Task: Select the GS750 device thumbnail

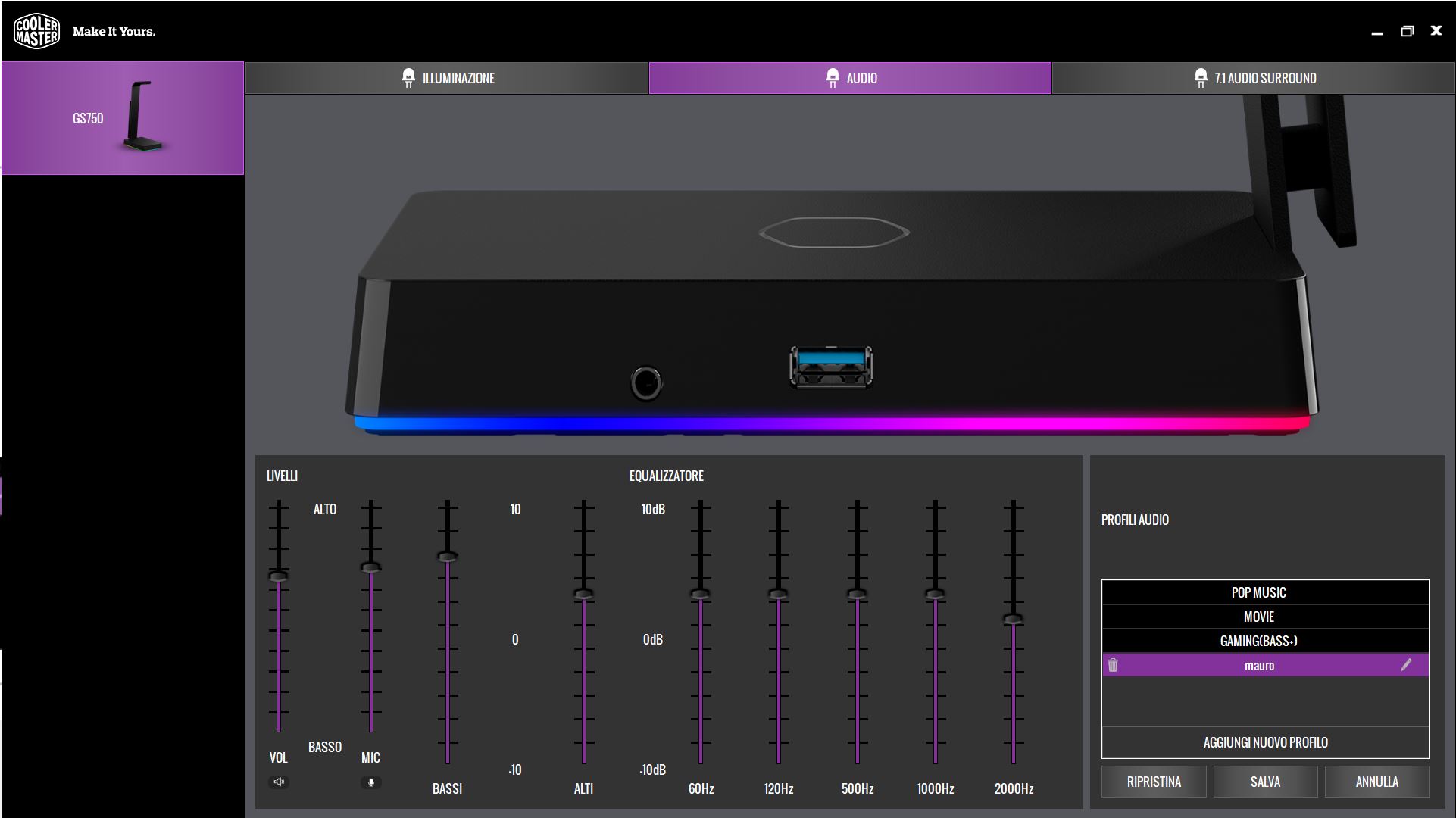Action: [123, 117]
